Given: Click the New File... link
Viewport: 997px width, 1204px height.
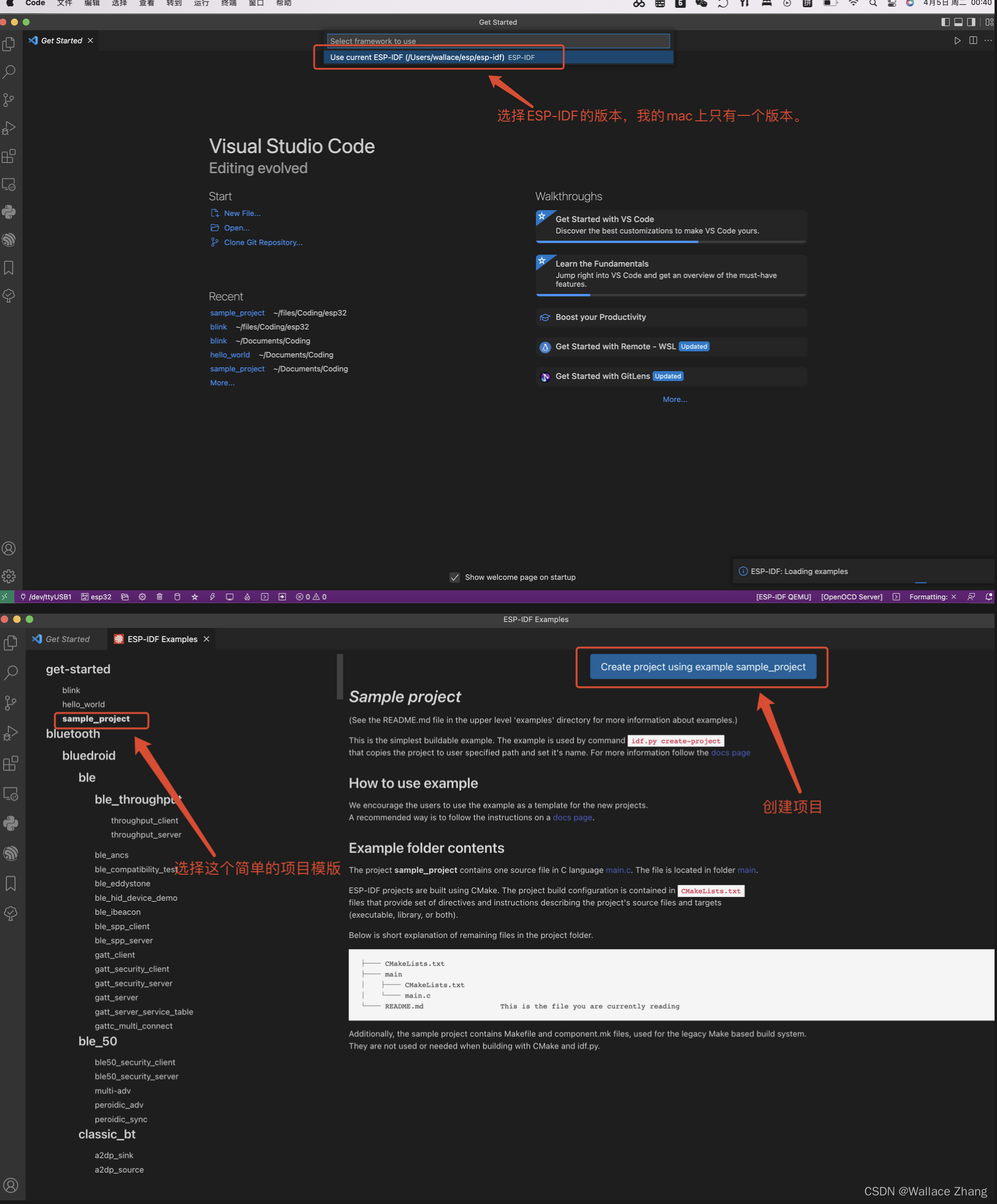Looking at the screenshot, I should point(242,213).
